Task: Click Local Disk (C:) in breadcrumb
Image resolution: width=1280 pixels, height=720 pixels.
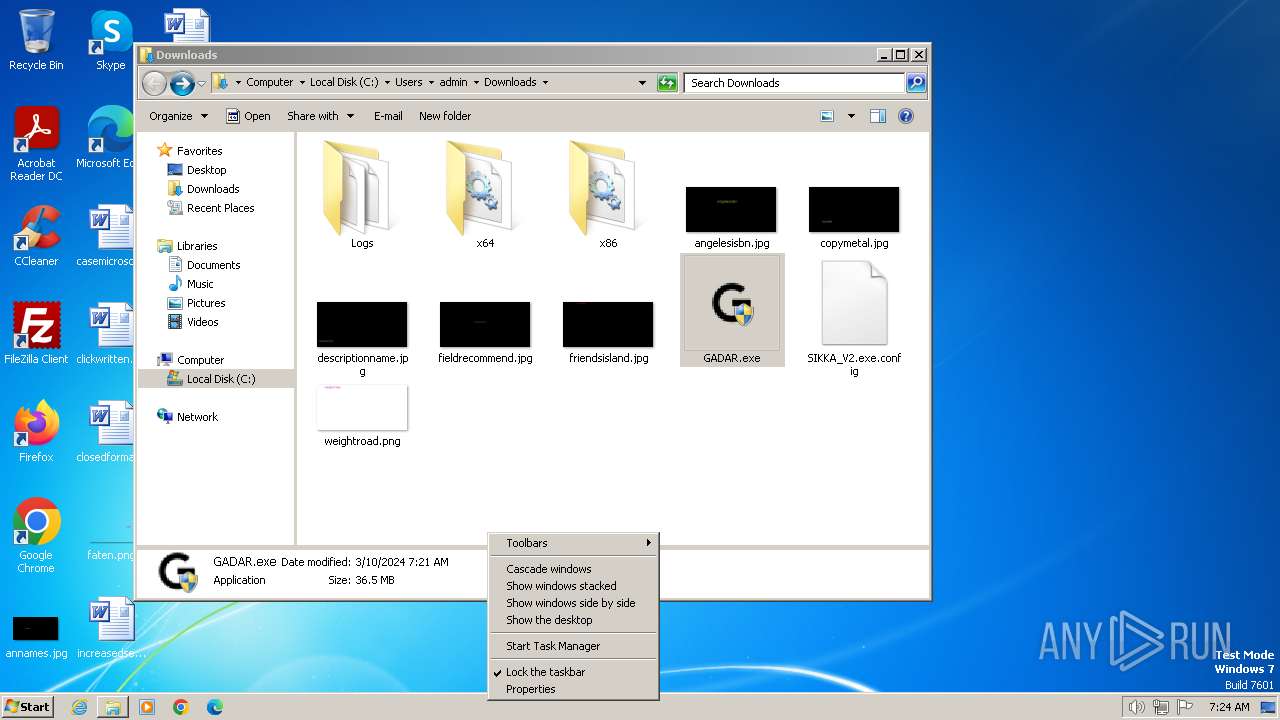Action: pos(344,83)
